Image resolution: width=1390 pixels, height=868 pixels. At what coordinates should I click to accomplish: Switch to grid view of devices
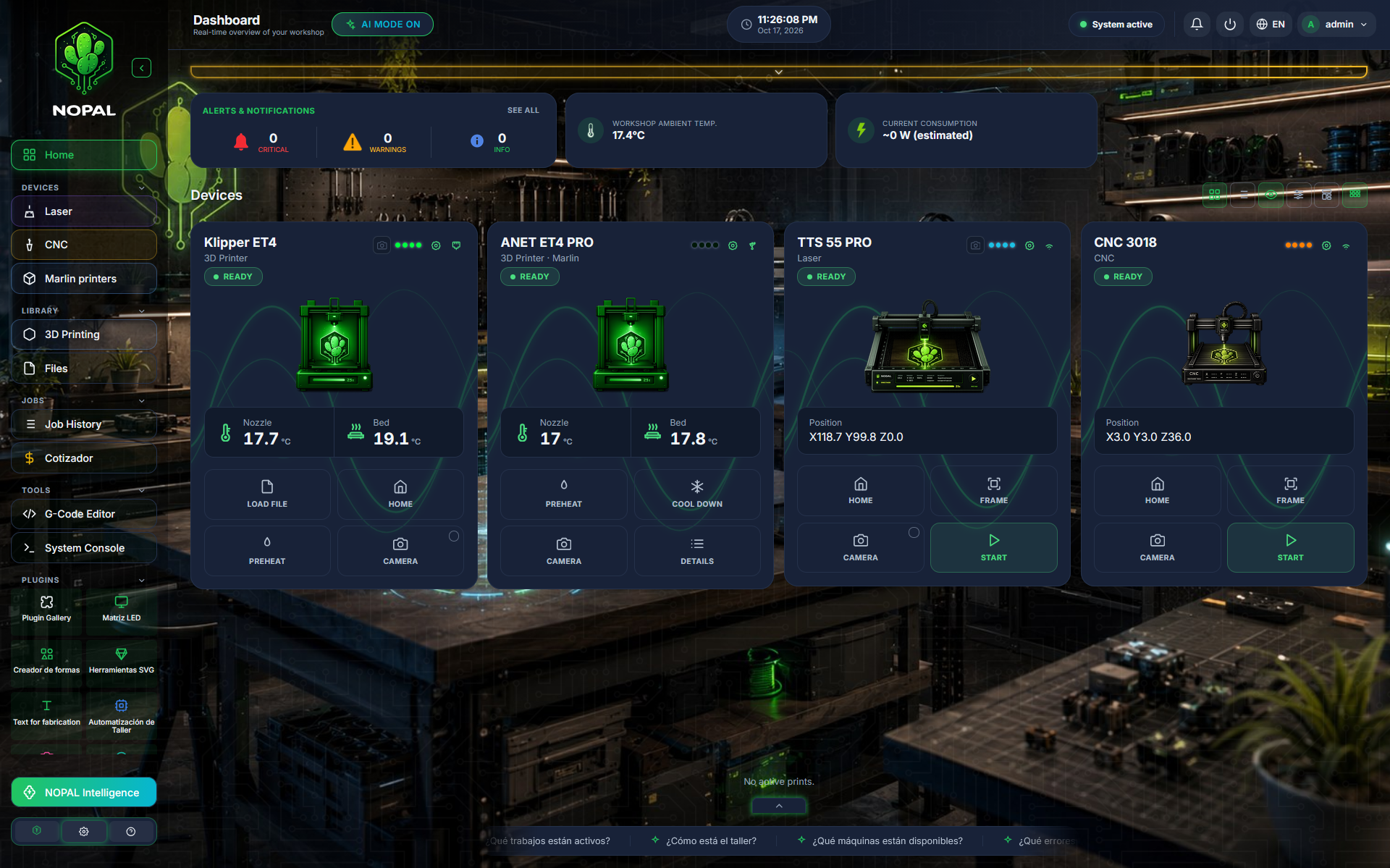[x=1215, y=194]
